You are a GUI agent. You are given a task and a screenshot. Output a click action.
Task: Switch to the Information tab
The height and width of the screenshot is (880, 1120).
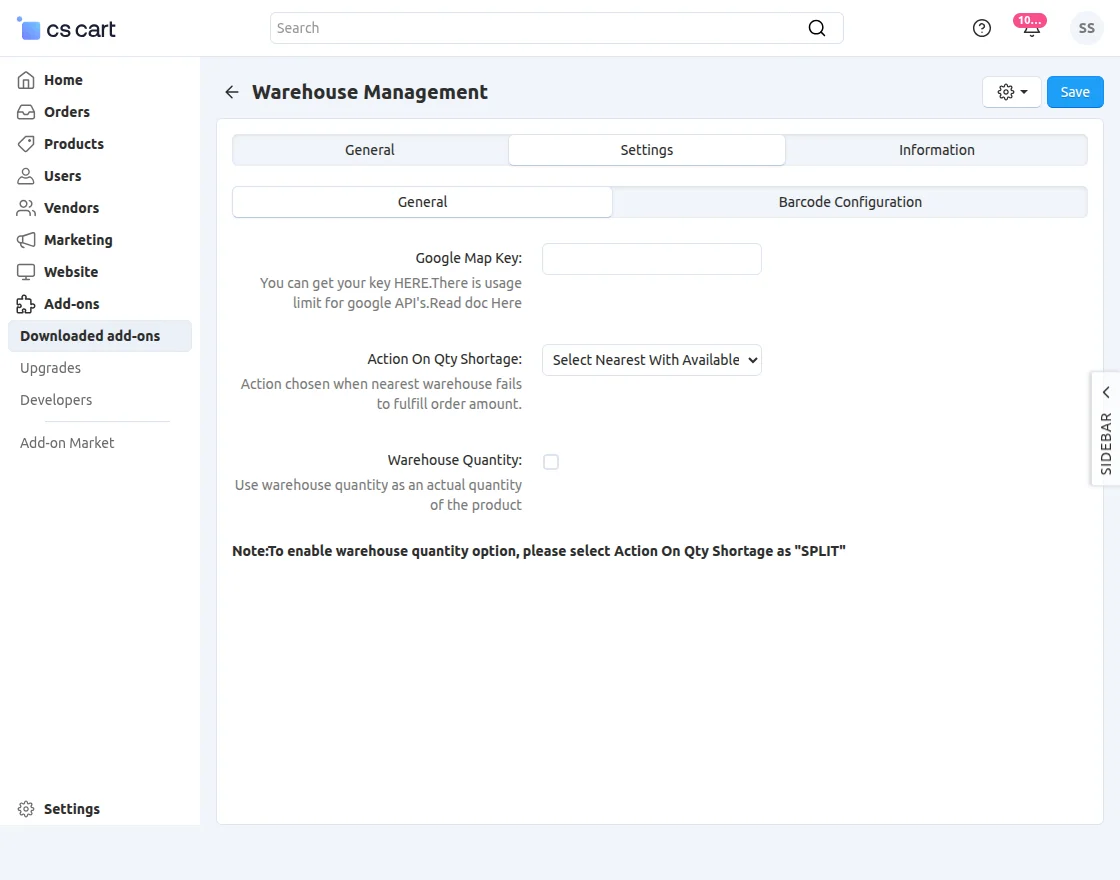(936, 149)
